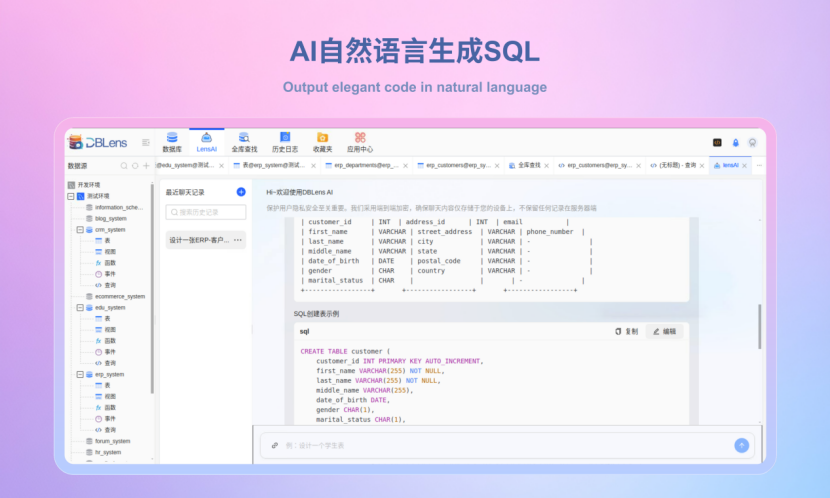Click add plus icon in 数据源 header
Image resolution: width=830 pixels, height=498 pixels.
click(x=146, y=166)
